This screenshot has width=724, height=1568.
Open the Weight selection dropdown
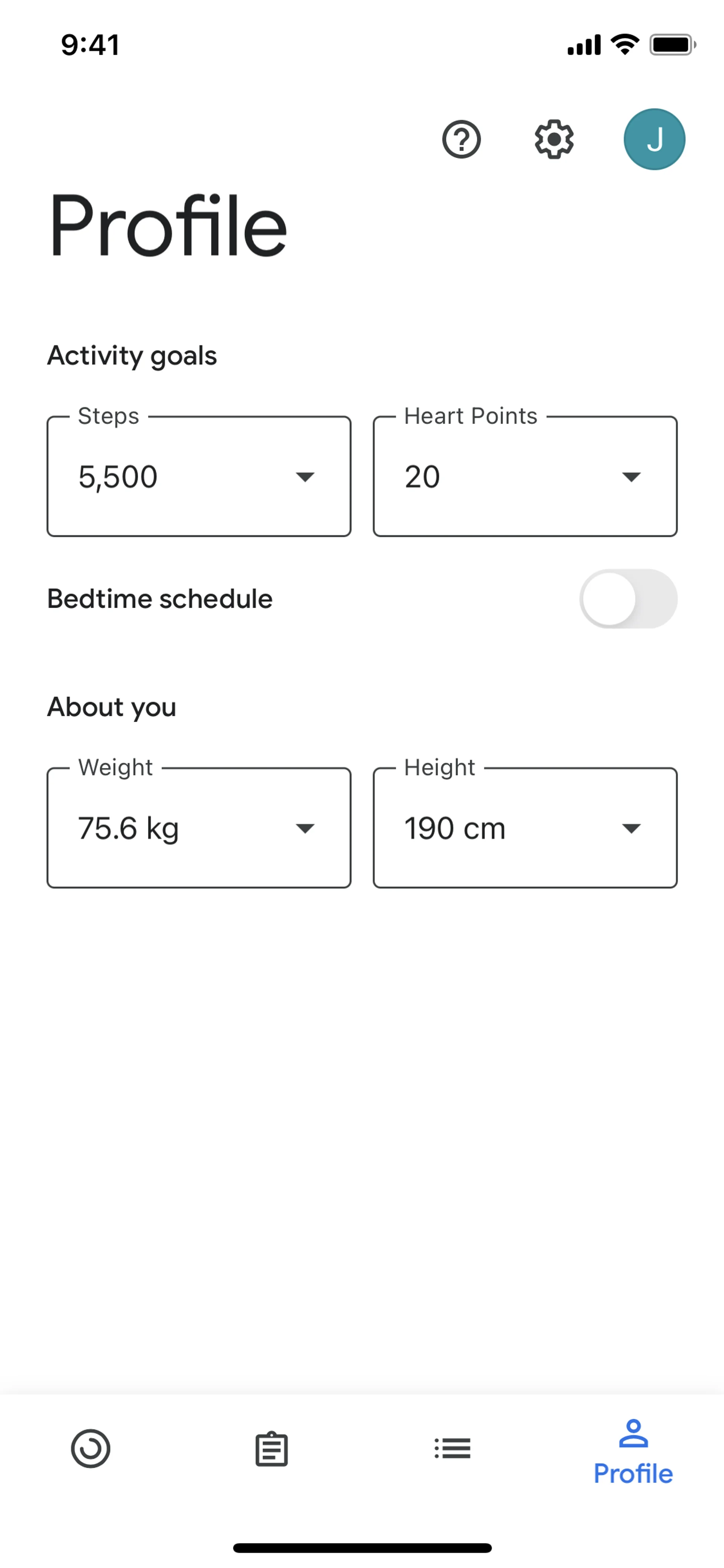point(305,828)
